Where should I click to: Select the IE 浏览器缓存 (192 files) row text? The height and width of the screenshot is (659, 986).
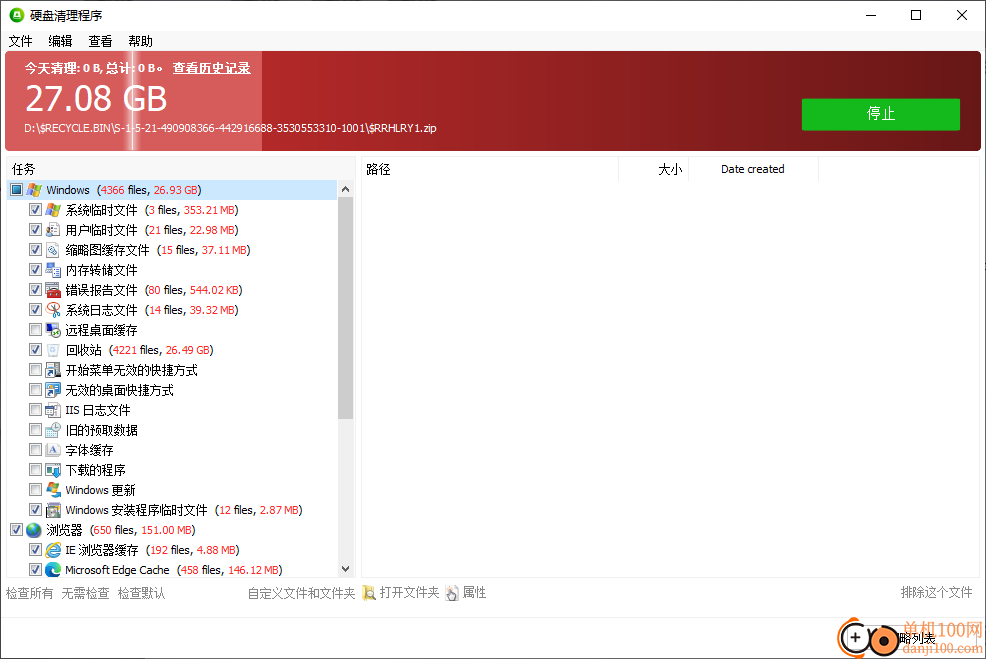click(152, 550)
